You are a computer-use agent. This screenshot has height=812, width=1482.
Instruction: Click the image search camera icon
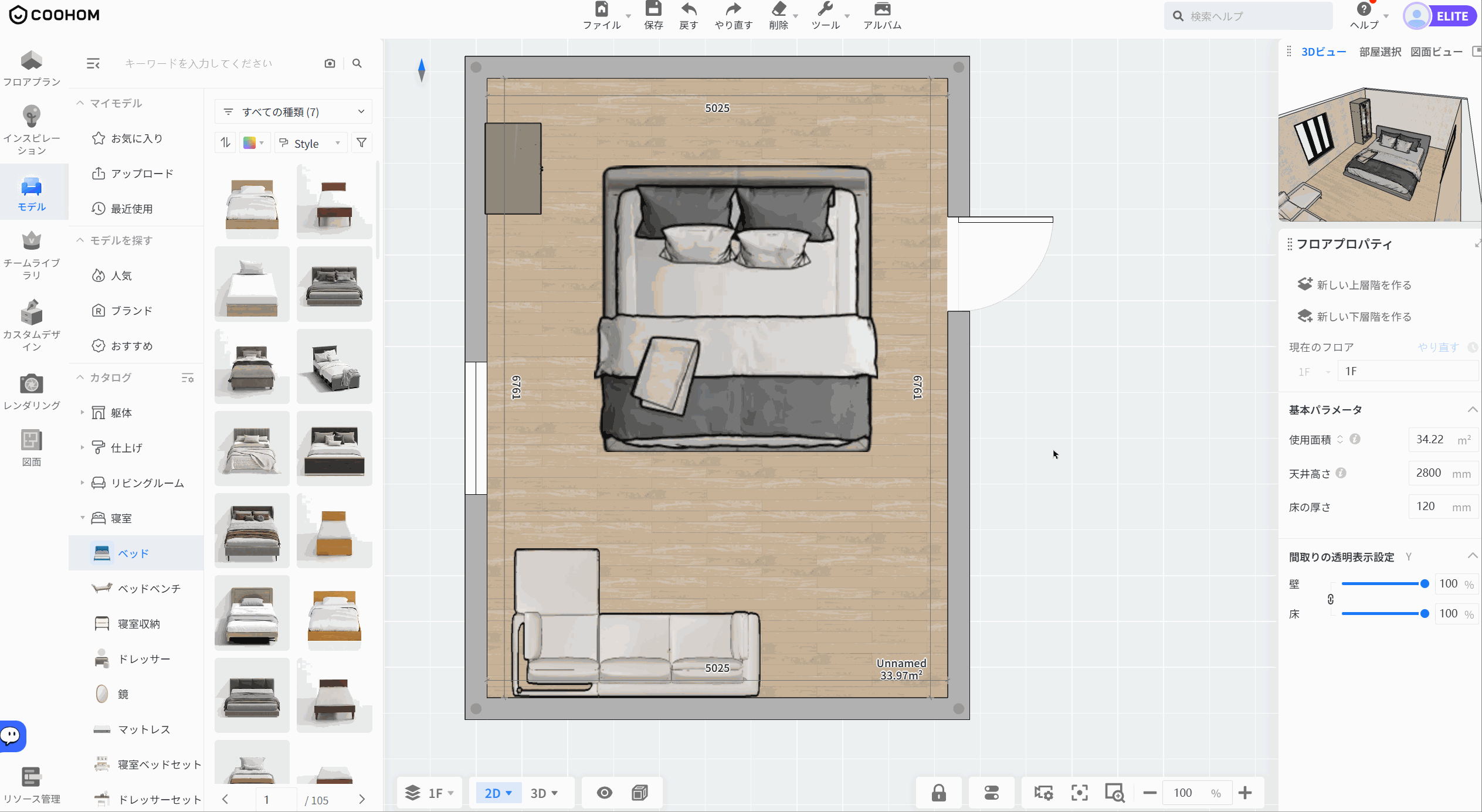330,63
